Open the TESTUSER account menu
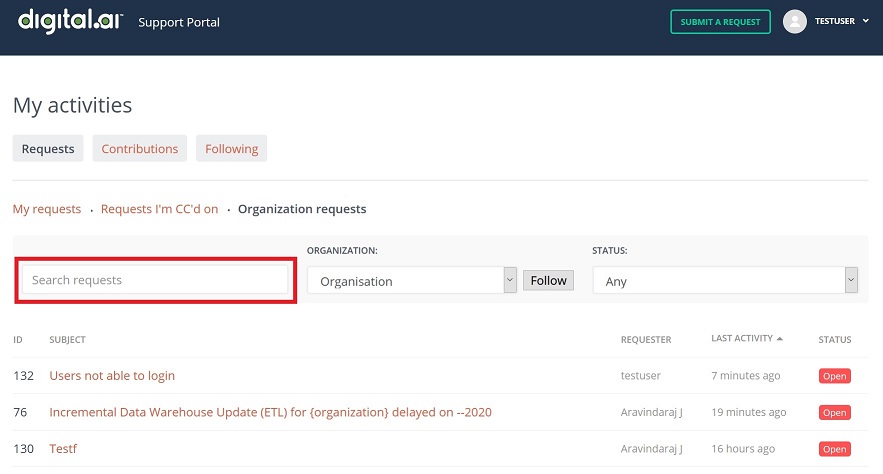Image resolution: width=883 pixels, height=474 pixels. point(840,22)
